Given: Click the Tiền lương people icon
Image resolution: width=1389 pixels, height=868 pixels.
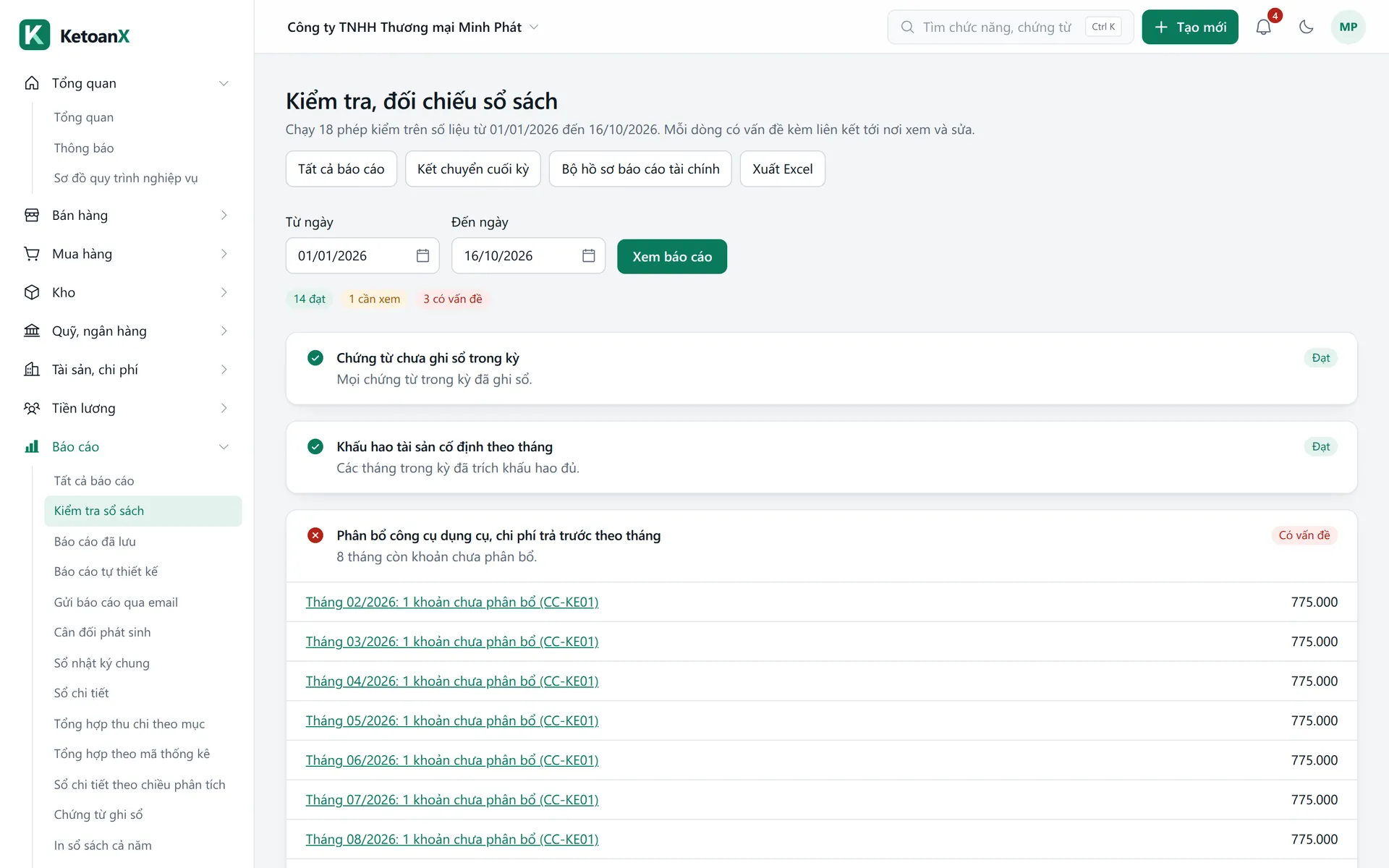Looking at the screenshot, I should coord(32,408).
